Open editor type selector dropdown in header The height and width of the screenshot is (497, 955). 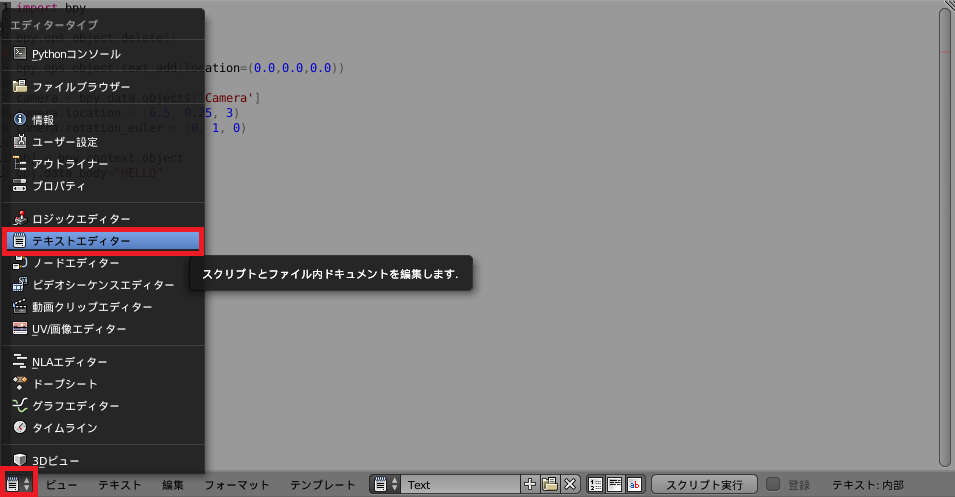18,485
